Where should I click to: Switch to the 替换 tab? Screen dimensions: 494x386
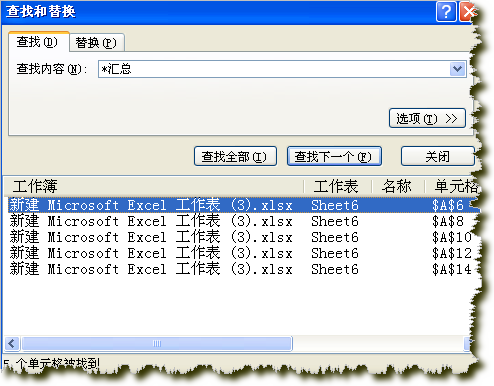(x=97, y=43)
